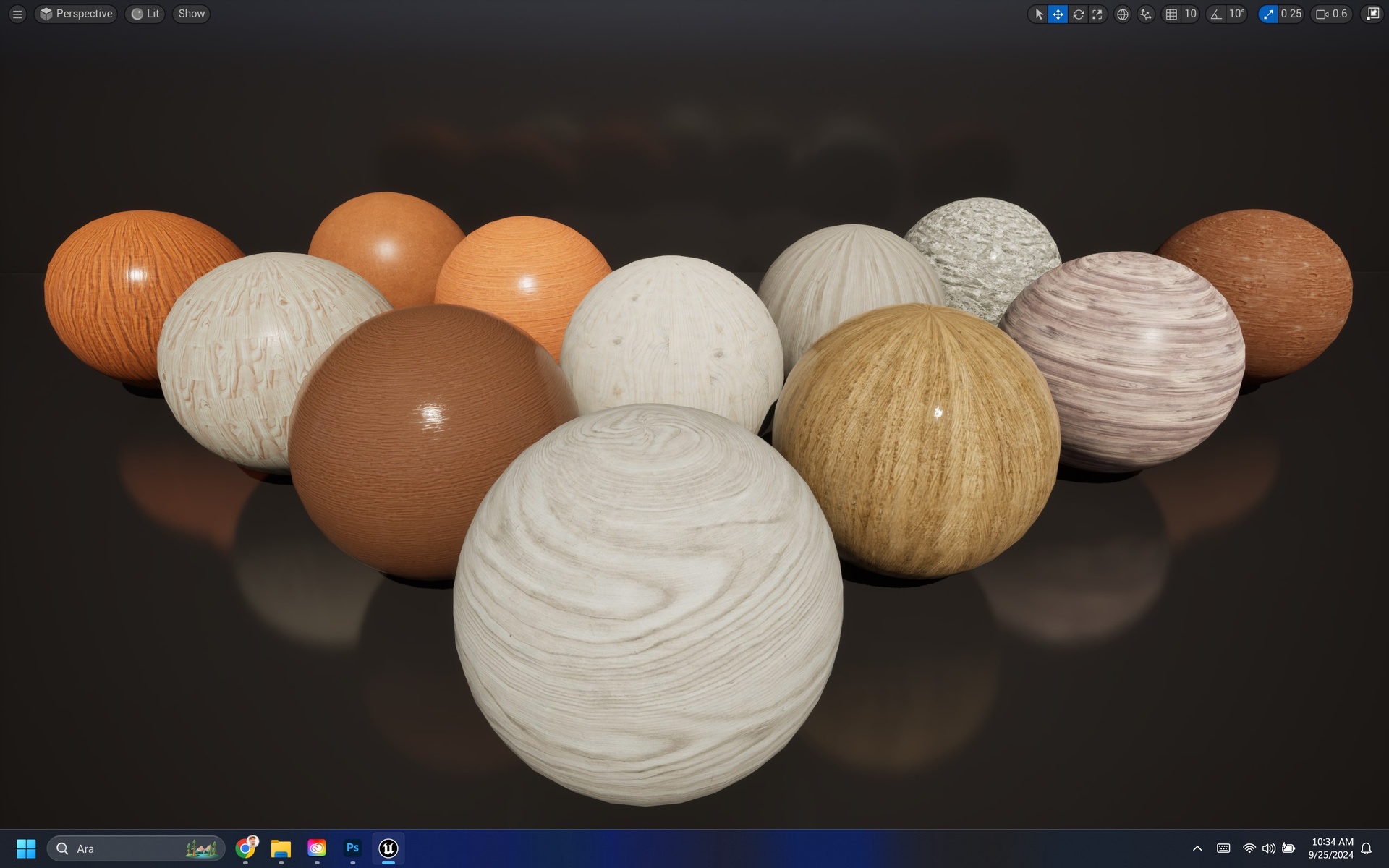Open Google Chrome from the taskbar
1389x868 pixels.
(246, 848)
